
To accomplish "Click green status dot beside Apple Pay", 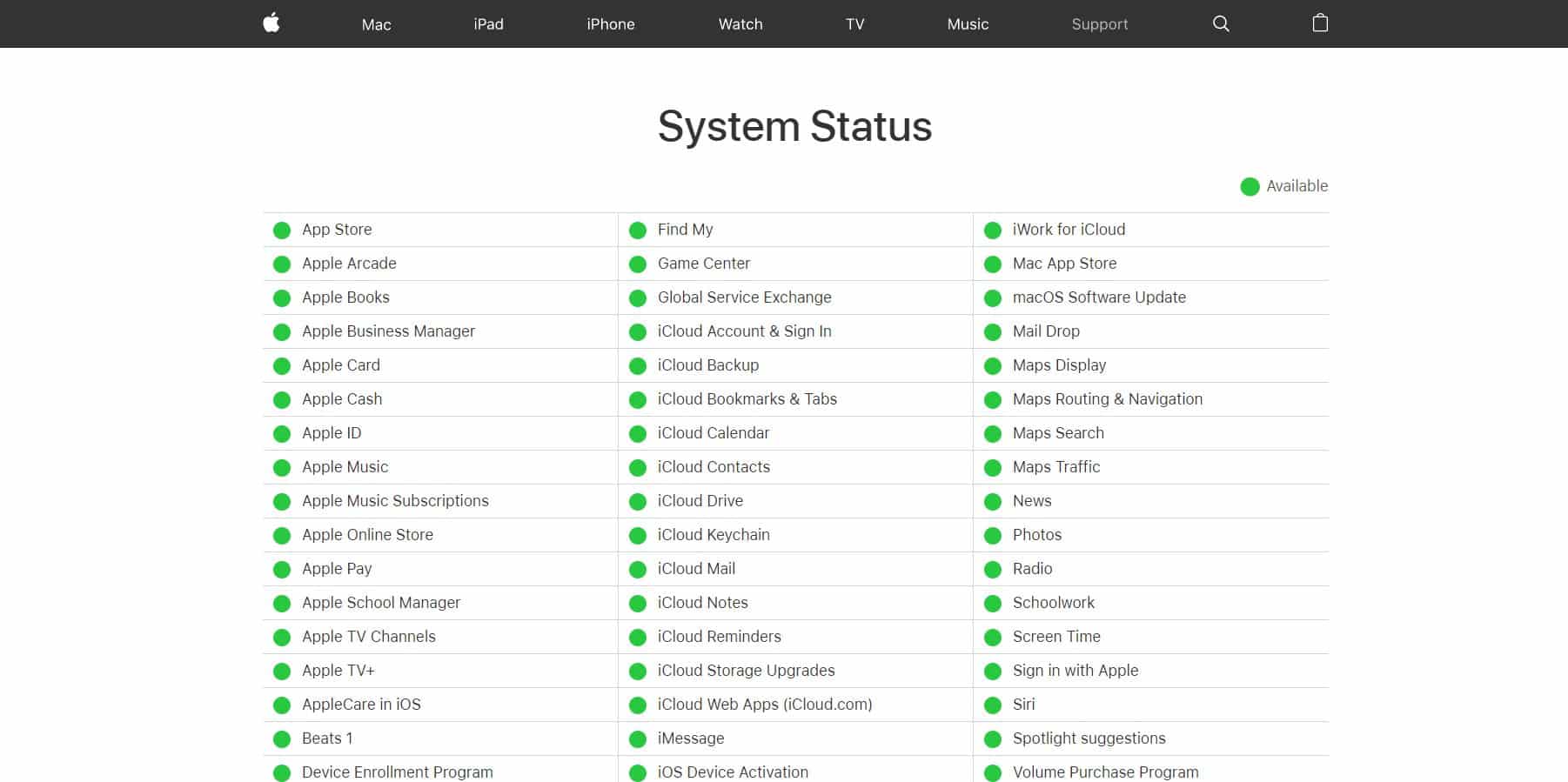I will (282, 570).
